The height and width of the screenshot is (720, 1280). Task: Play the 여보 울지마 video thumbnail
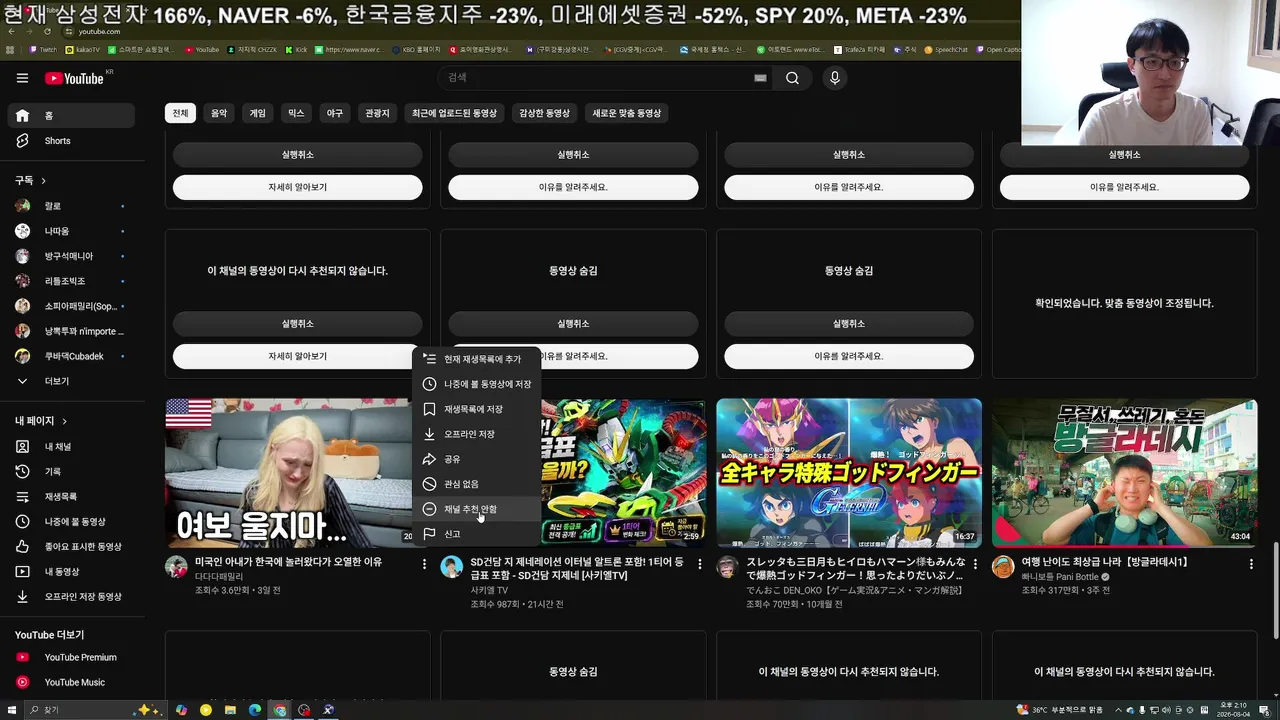(x=289, y=473)
